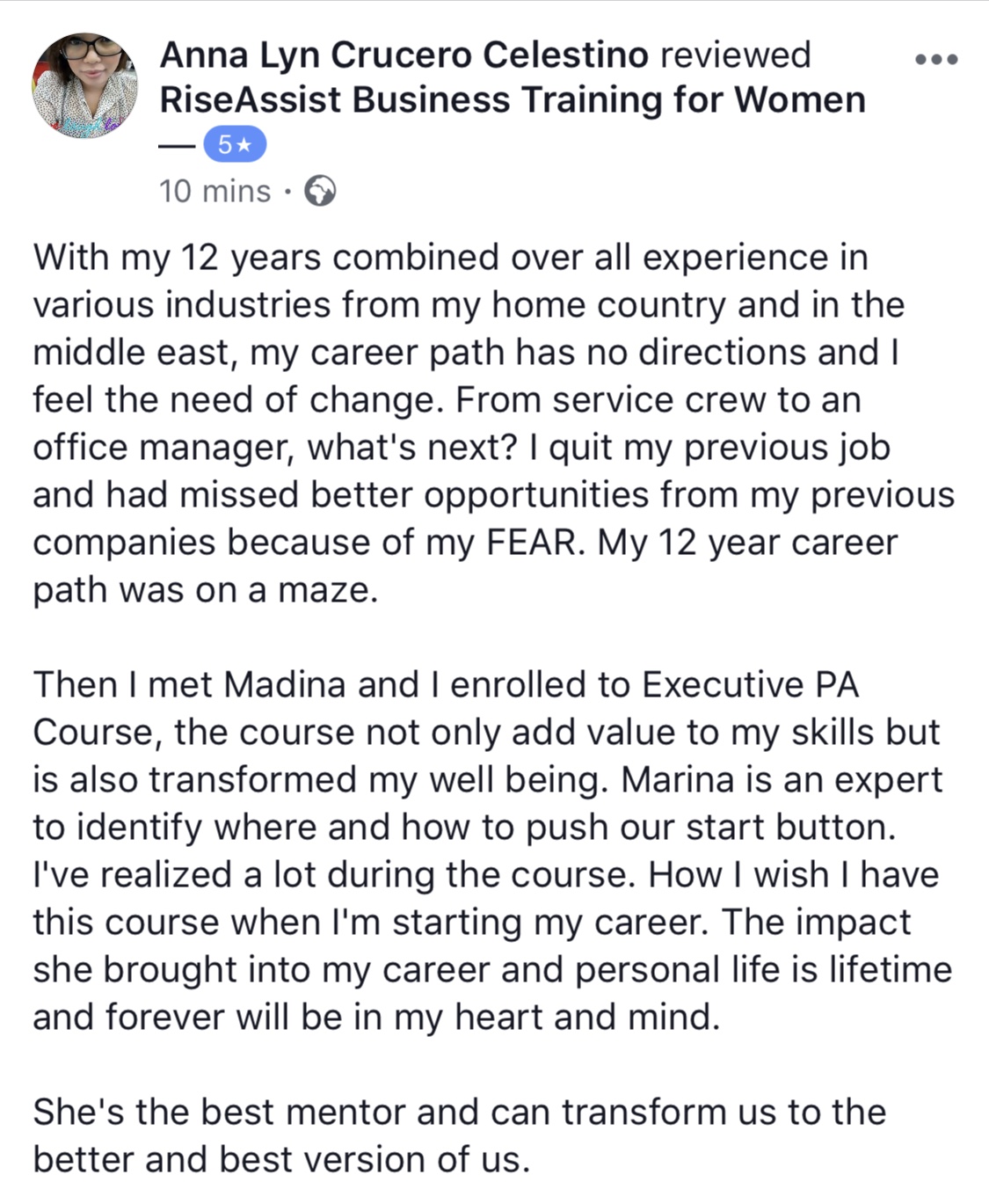Click the word 'reviewed' in the header
This screenshot has width=989, height=1204.
[735, 55]
